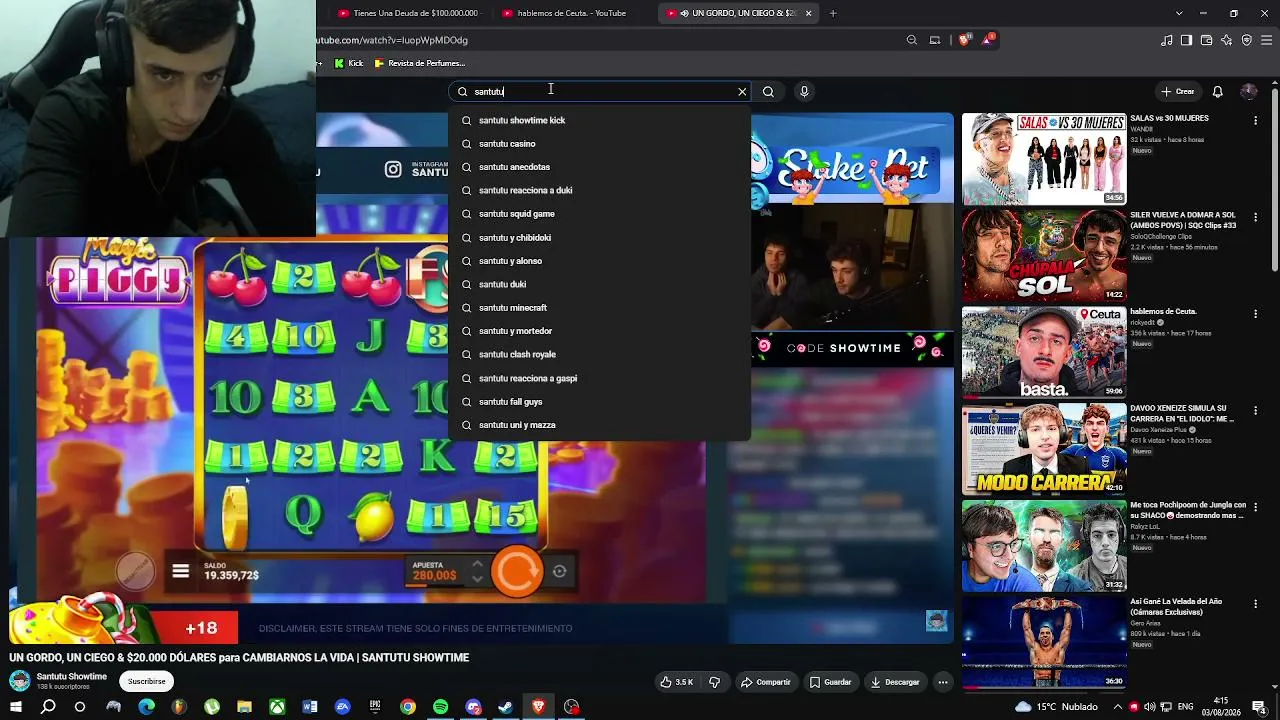Focus the YouTube search input field

click(x=602, y=92)
